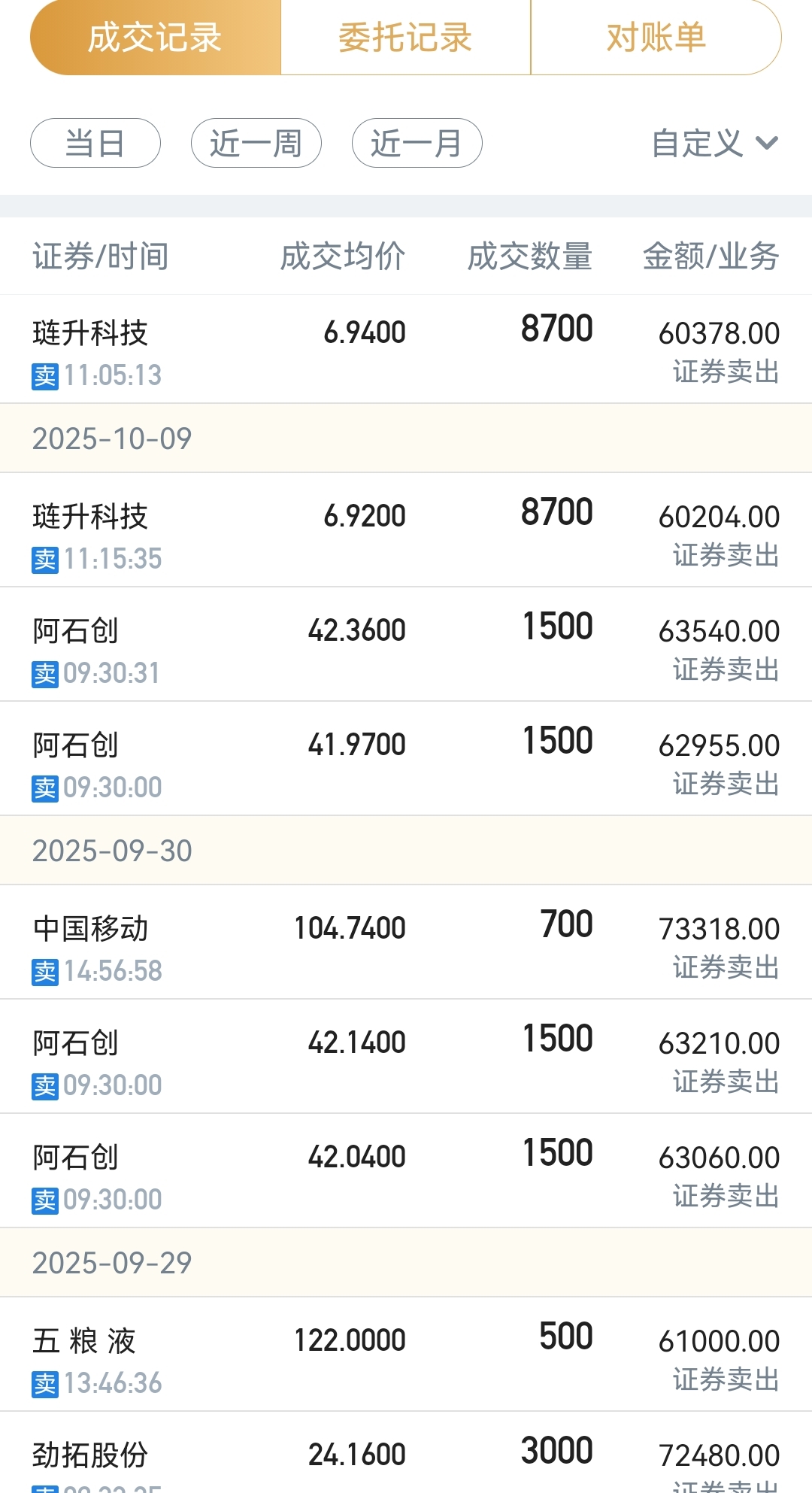This screenshot has width=812, height=1493.
Task: Open the 委托记录 tab
Action: 405,38
